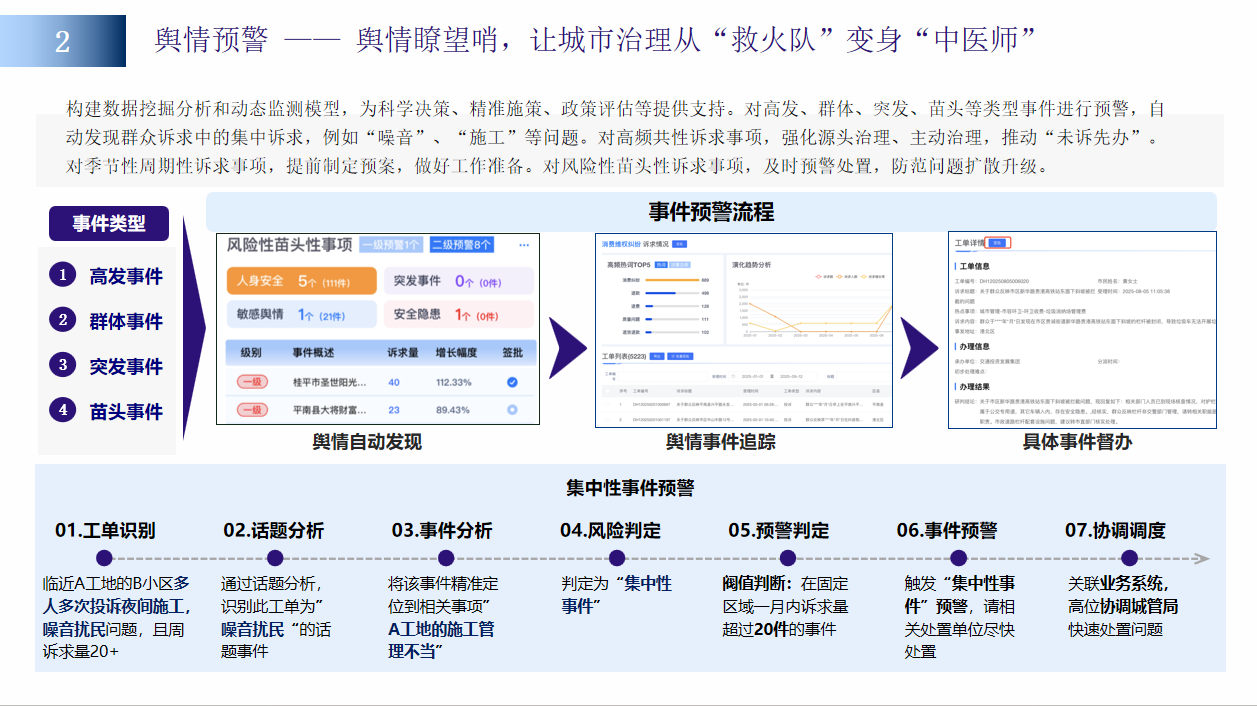Click the highlighted 督办 button in 工单详情

[x=997, y=243]
